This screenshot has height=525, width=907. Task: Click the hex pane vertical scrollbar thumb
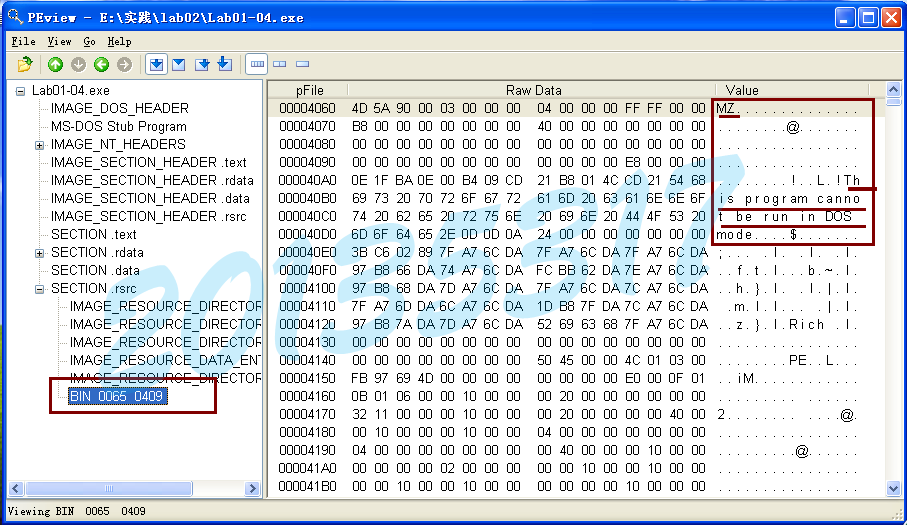tap(893, 102)
